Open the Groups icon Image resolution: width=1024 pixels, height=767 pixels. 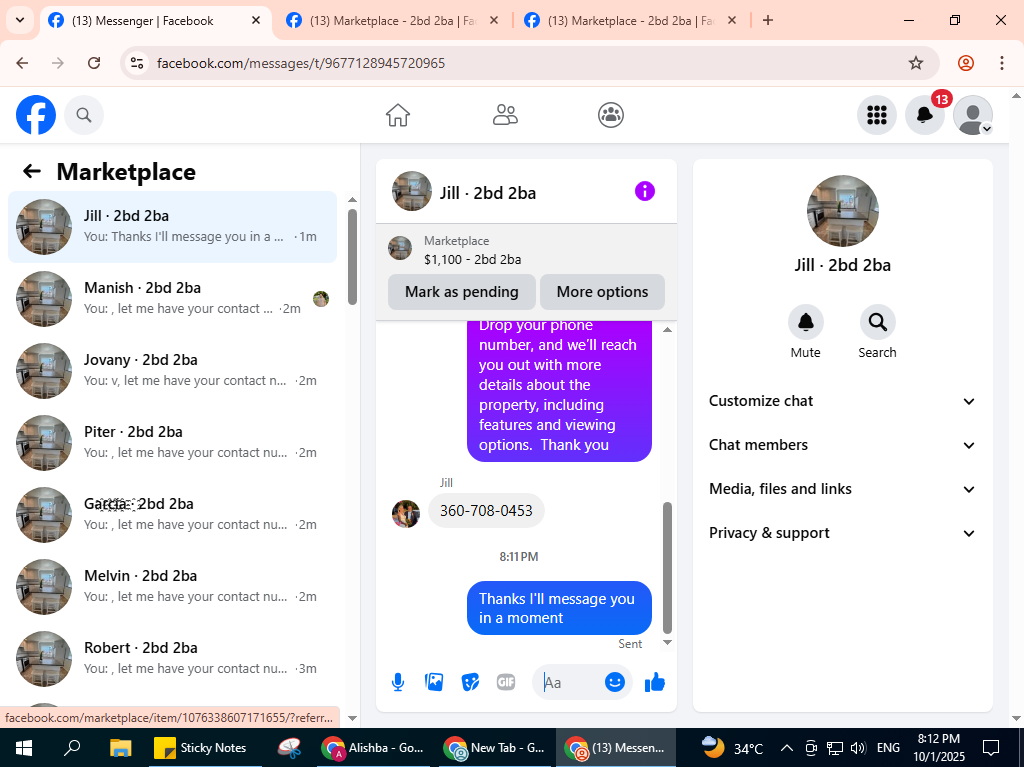tap(611, 115)
